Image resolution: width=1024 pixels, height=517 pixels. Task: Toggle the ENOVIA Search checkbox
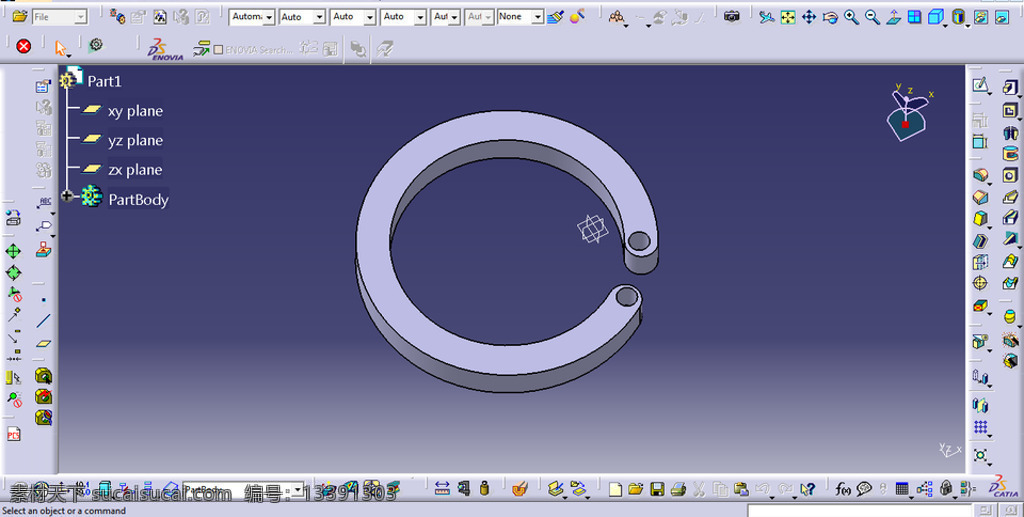219,50
